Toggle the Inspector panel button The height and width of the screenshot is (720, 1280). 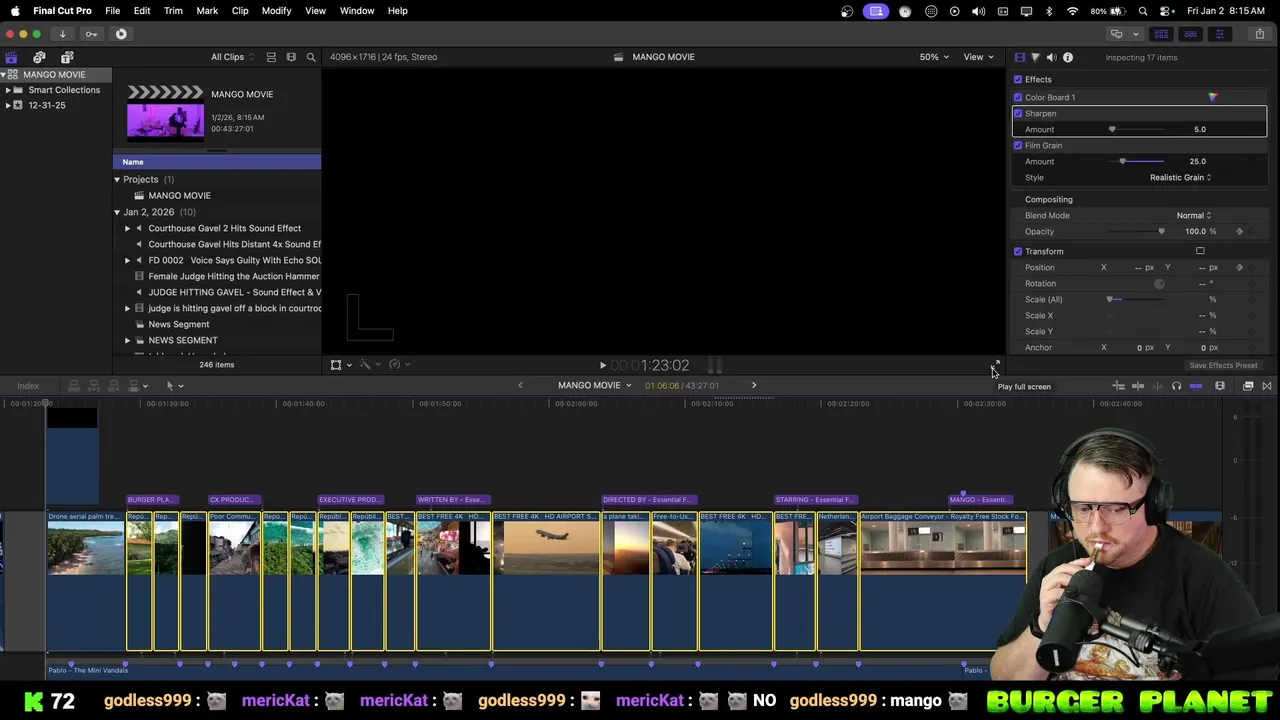pyautogui.click(x=1219, y=34)
